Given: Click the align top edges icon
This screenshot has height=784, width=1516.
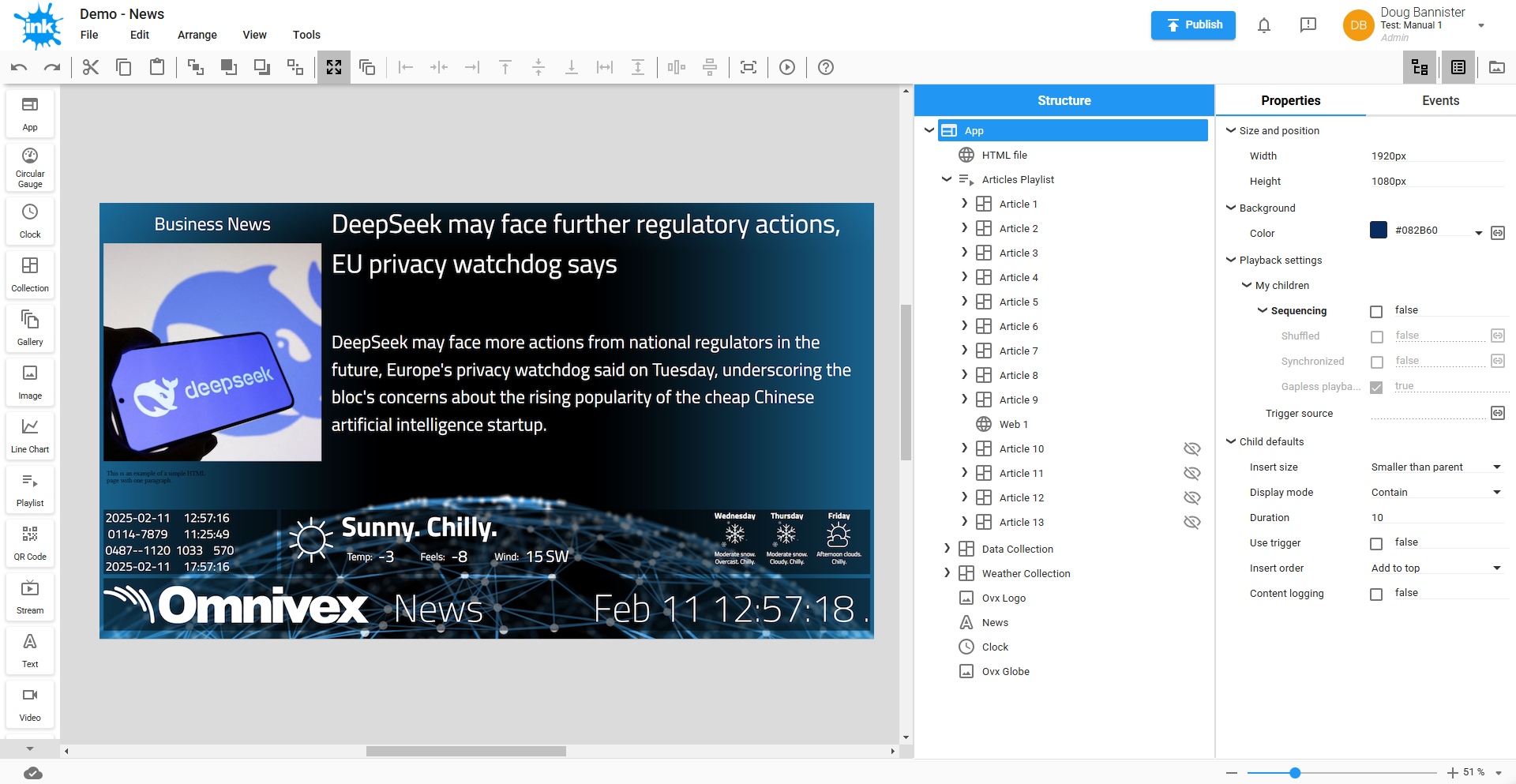Looking at the screenshot, I should (x=505, y=67).
